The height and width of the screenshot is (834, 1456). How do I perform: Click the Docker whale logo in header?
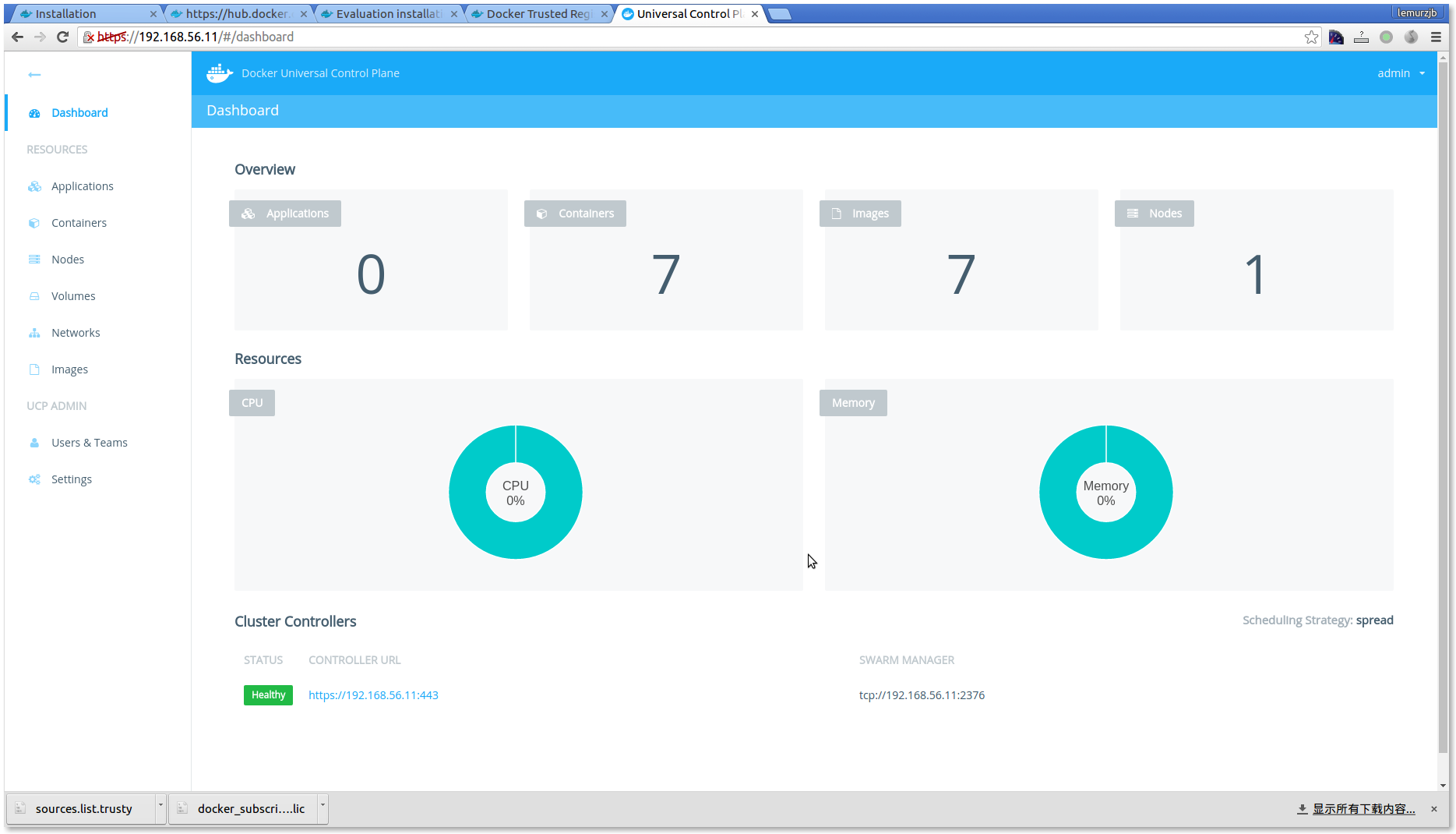(x=219, y=73)
